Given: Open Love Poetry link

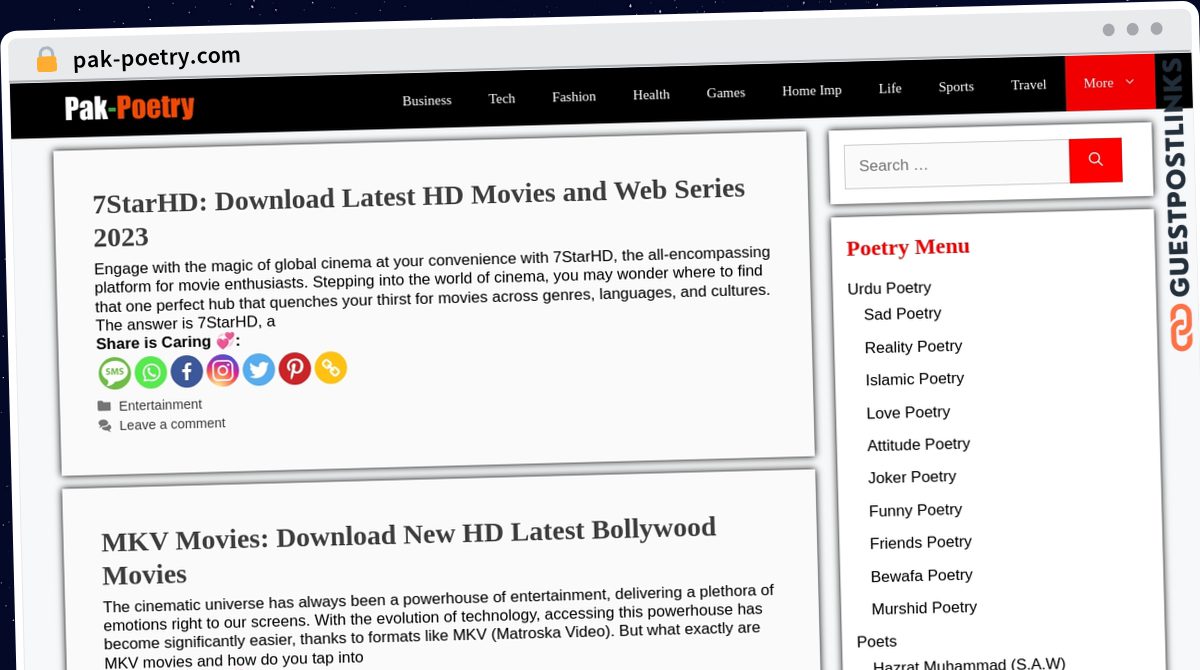Looking at the screenshot, I should point(908,412).
